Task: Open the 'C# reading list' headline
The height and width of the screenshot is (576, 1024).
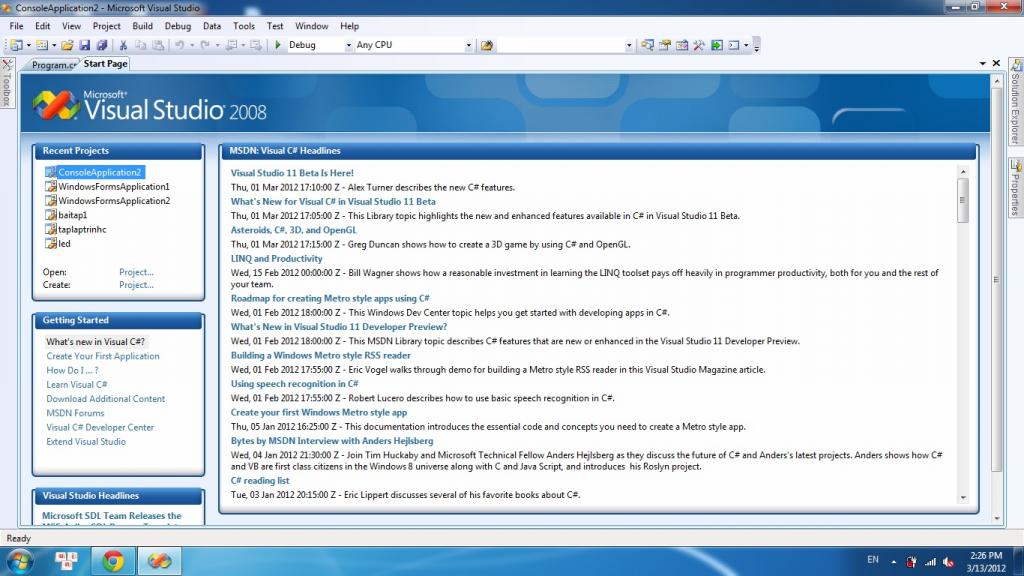Action: pos(260,481)
